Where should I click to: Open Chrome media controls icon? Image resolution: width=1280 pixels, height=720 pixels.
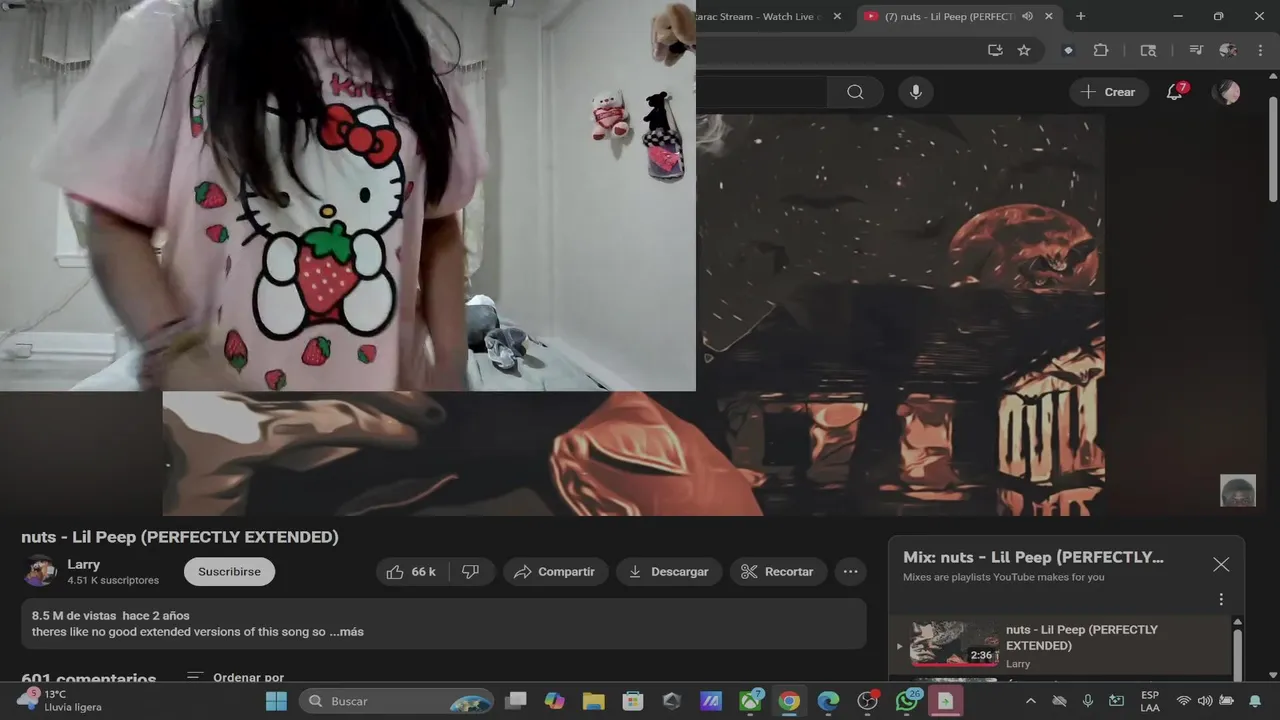(x=1196, y=50)
